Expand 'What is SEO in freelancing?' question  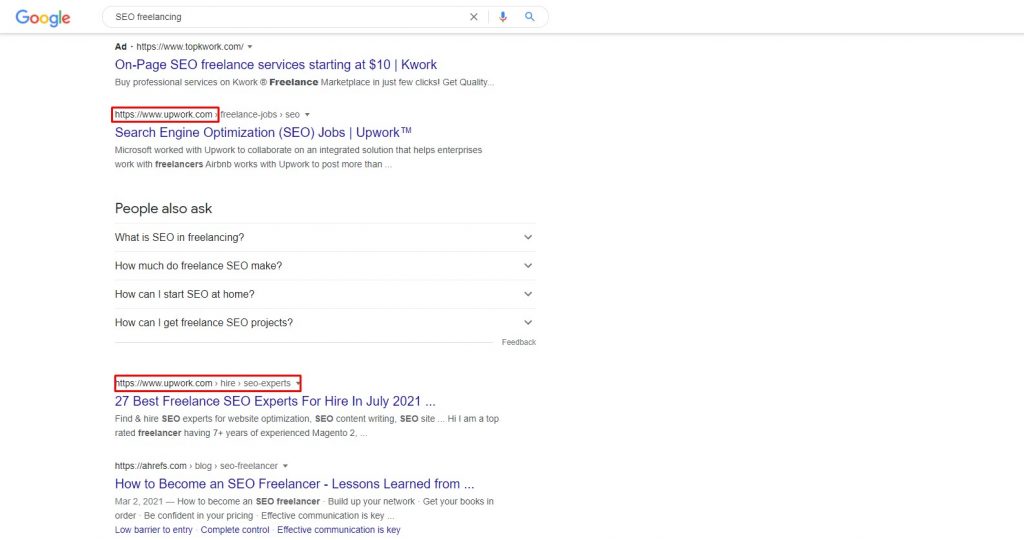tap(325, 238)
